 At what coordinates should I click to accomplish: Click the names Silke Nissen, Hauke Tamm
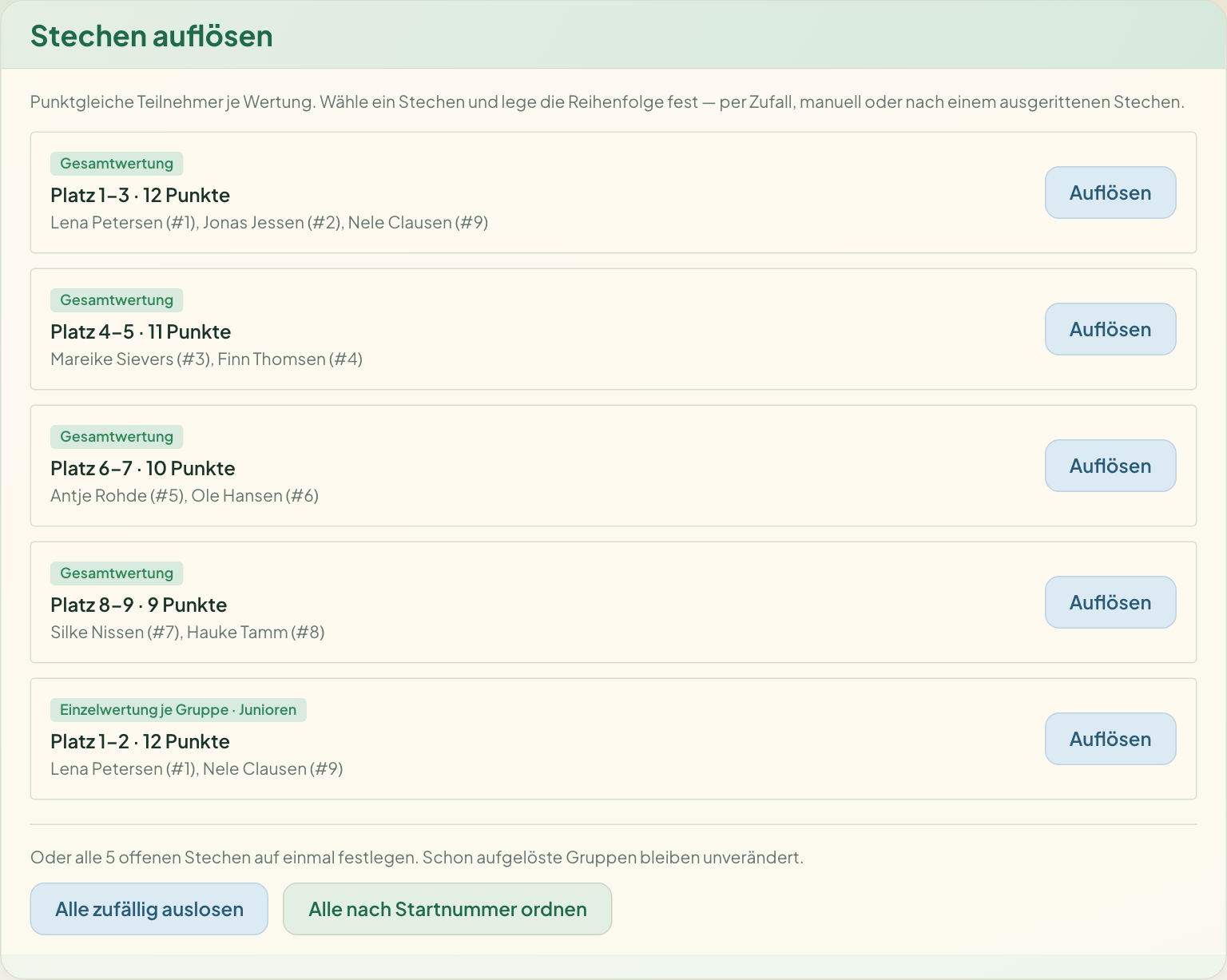tap(188, 633)
